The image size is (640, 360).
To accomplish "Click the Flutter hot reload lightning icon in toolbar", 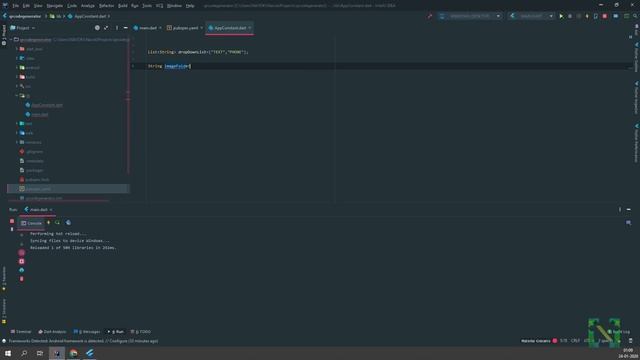I will coord(587,16).
